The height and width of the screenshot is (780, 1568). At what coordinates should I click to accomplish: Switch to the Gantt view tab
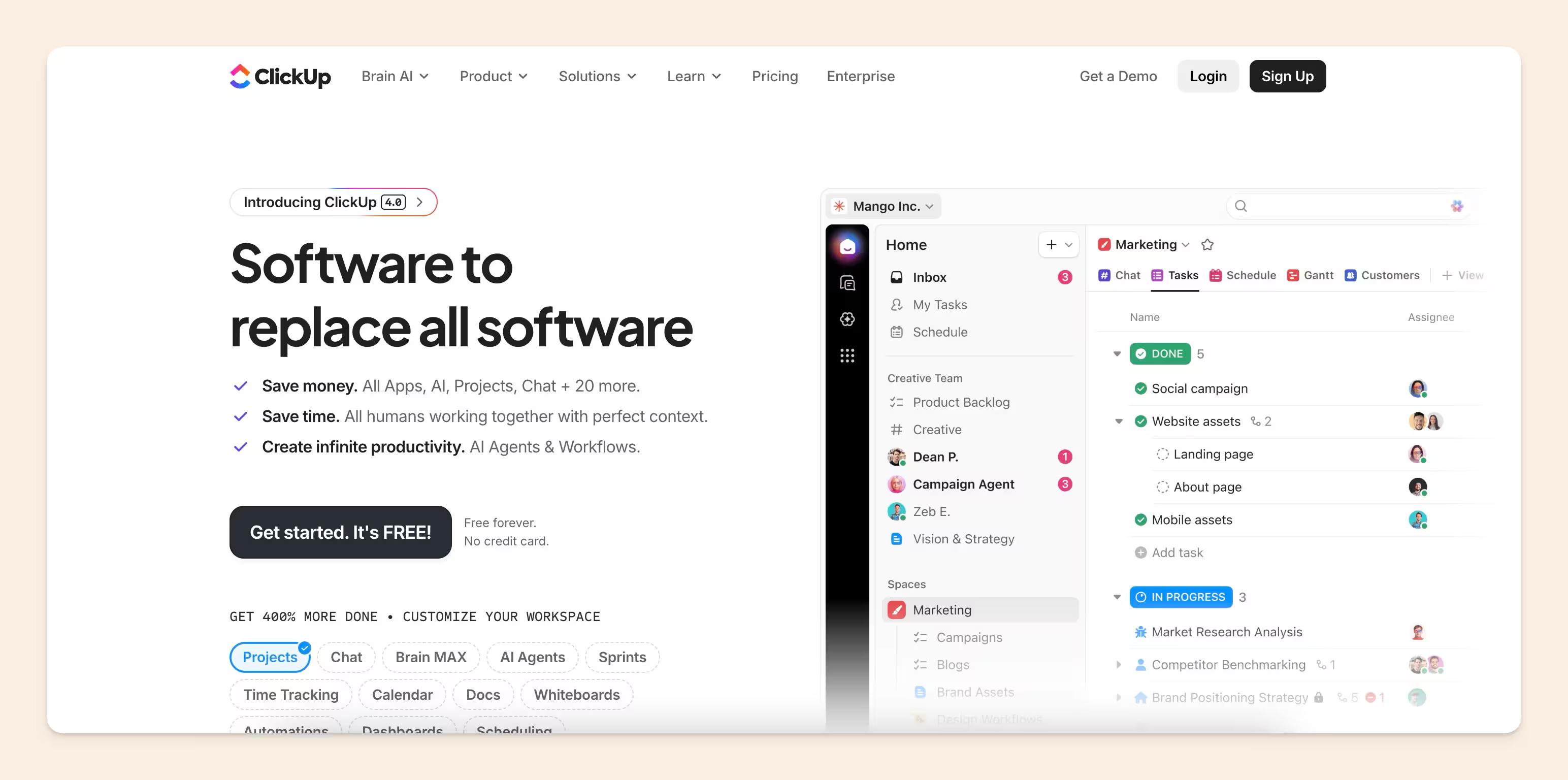[1310, 276]
